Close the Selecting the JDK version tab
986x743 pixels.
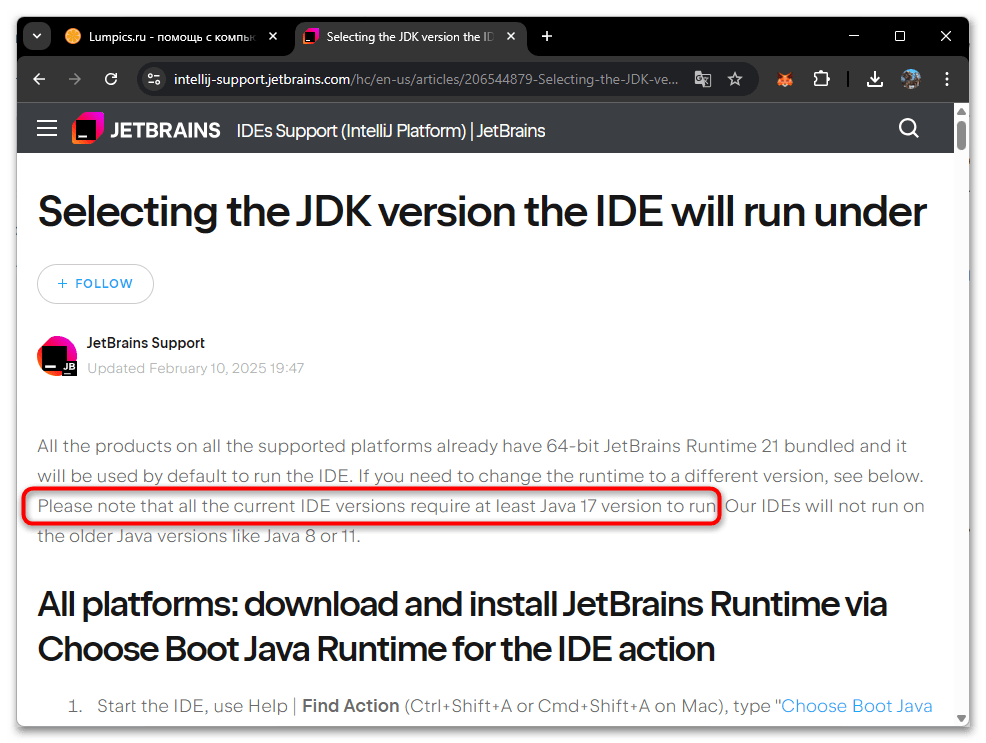tap(511, 36)
